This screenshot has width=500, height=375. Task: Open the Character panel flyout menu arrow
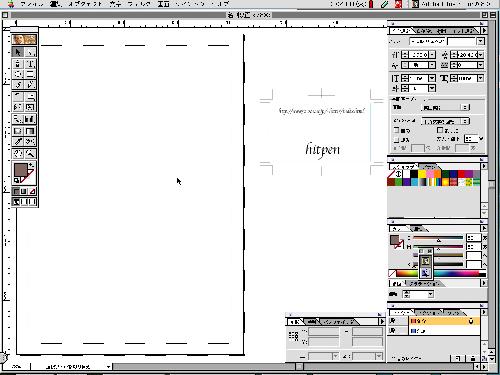(x=484, y=30)
